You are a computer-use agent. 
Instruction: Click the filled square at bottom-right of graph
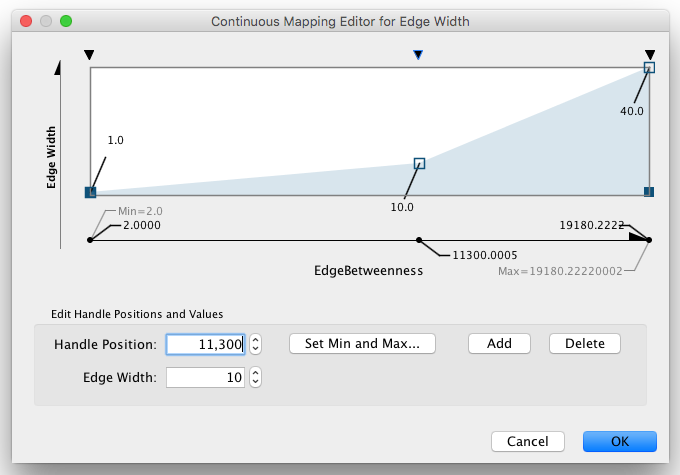point(649,191)
